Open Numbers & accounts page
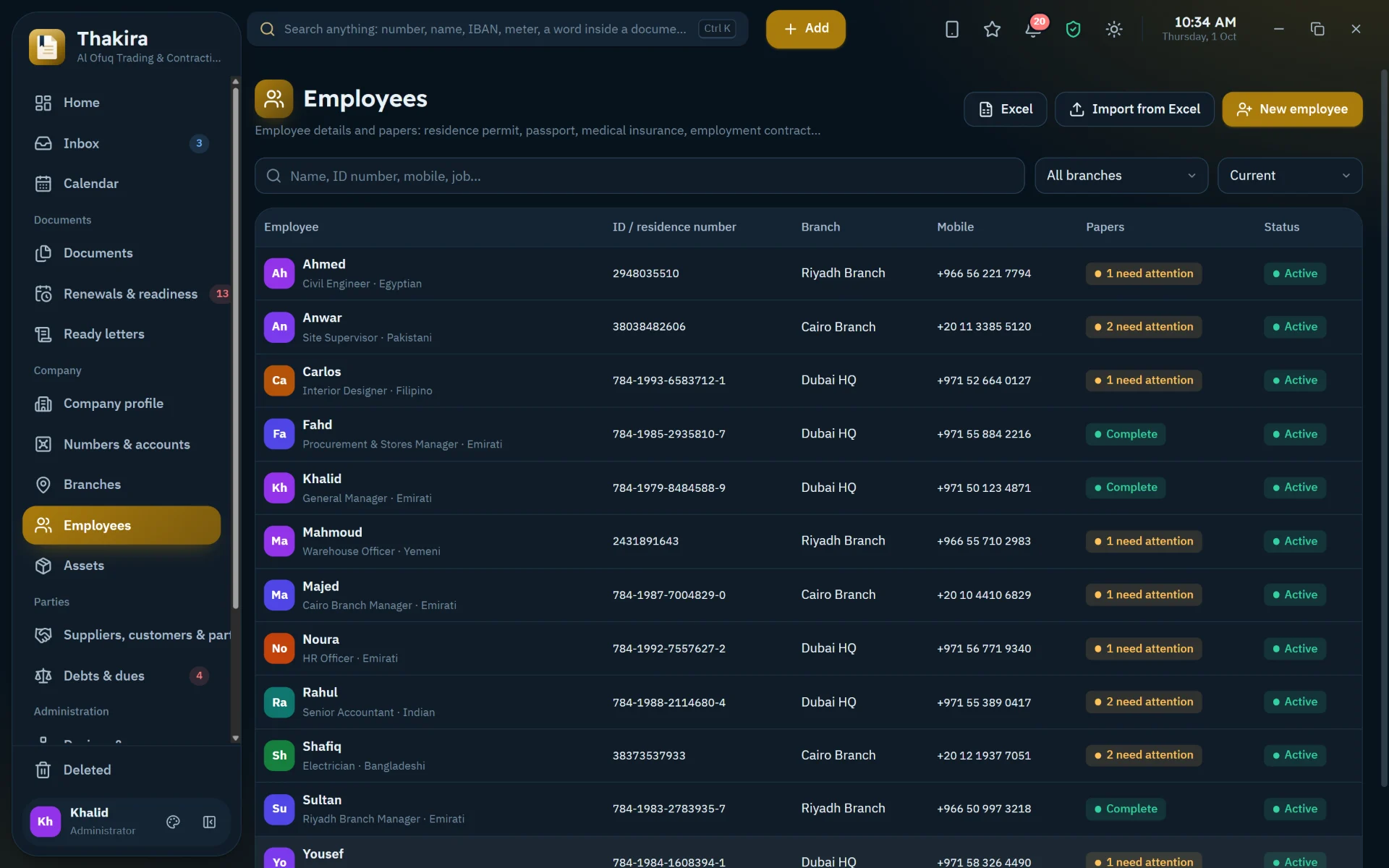 tap(121, 444)
